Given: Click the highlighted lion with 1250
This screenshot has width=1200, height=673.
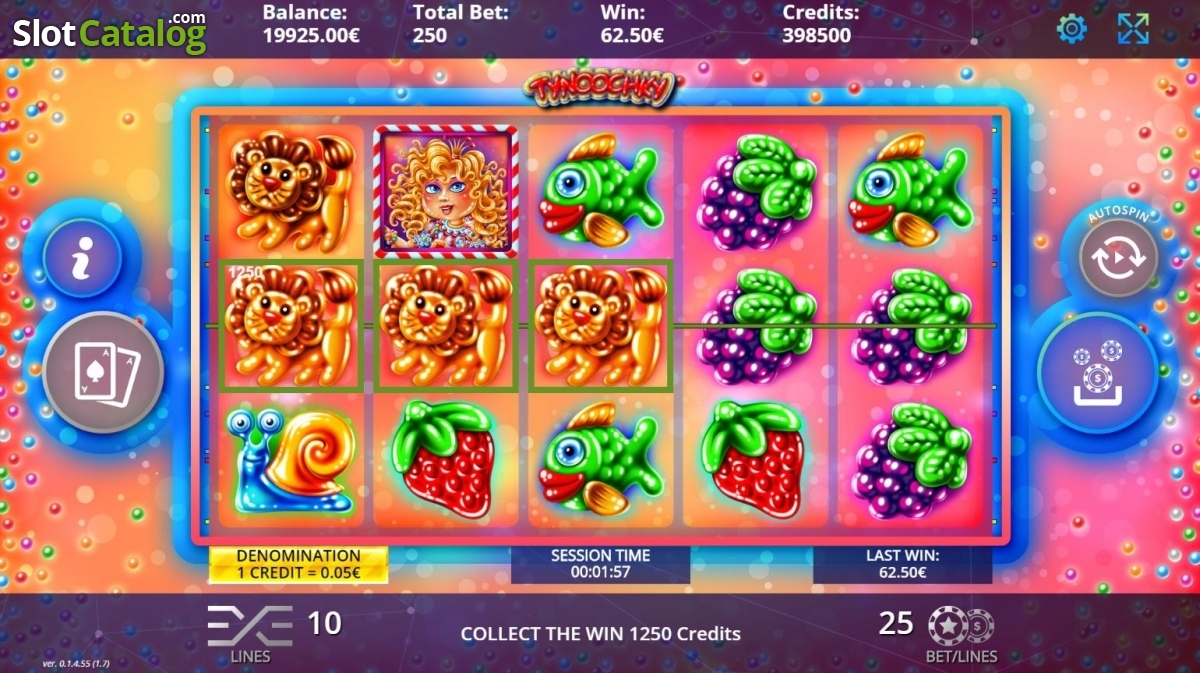Looking at the screenshot, I should [291, 325].
